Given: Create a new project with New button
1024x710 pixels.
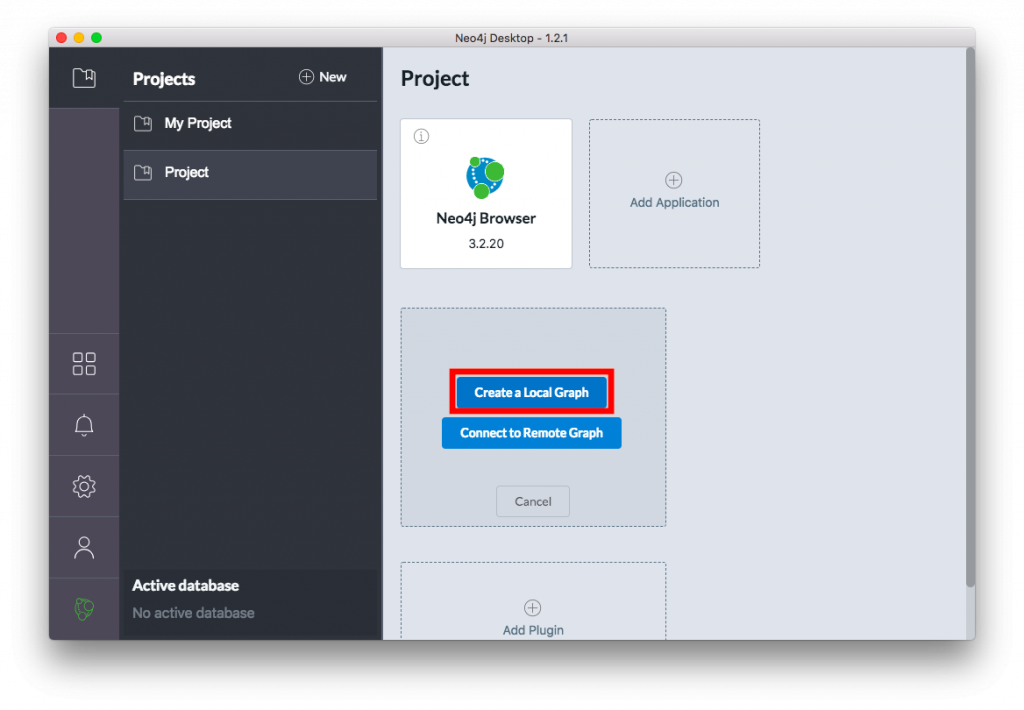Looking at the screenshot, I should 322,77.
